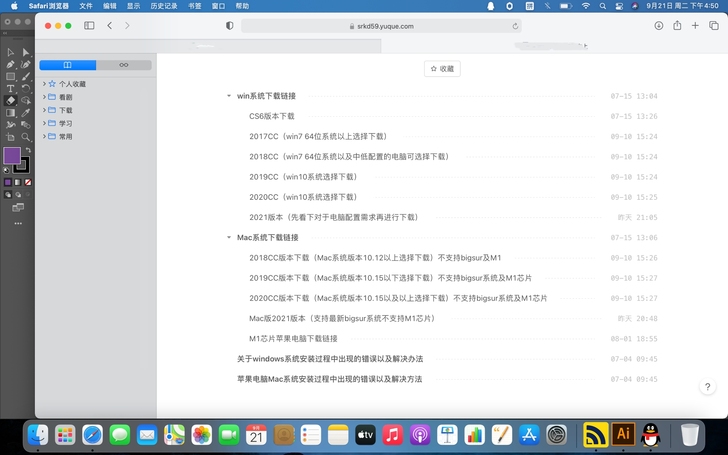
Task: Select the Gradient tool in Illustrator
Action: point(10,112)
